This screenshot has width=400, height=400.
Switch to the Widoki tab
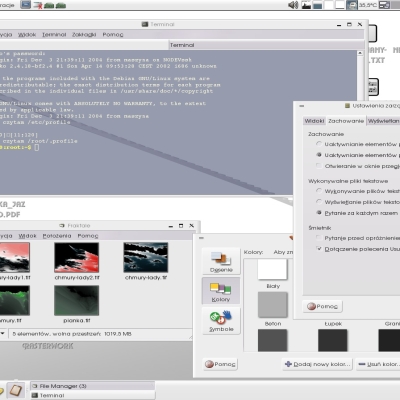(x=314, y=121)
